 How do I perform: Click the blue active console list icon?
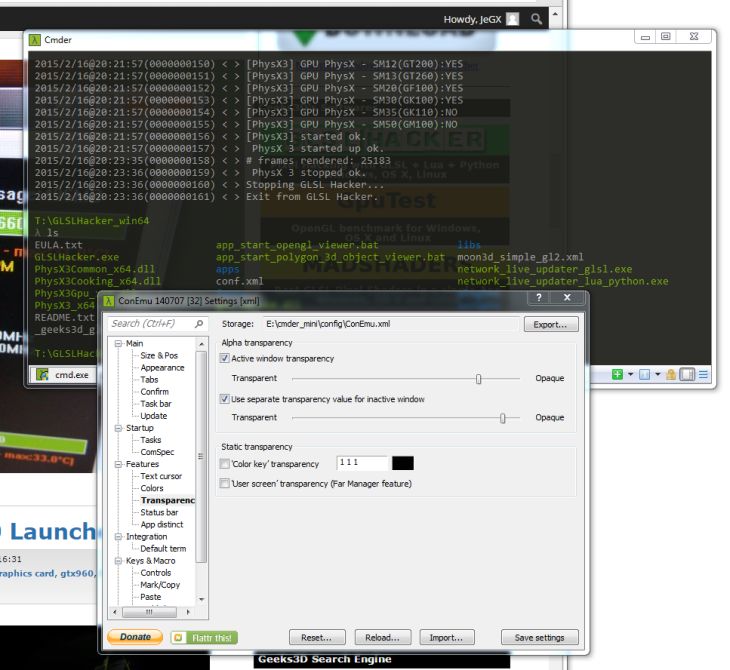click(644, 374)
